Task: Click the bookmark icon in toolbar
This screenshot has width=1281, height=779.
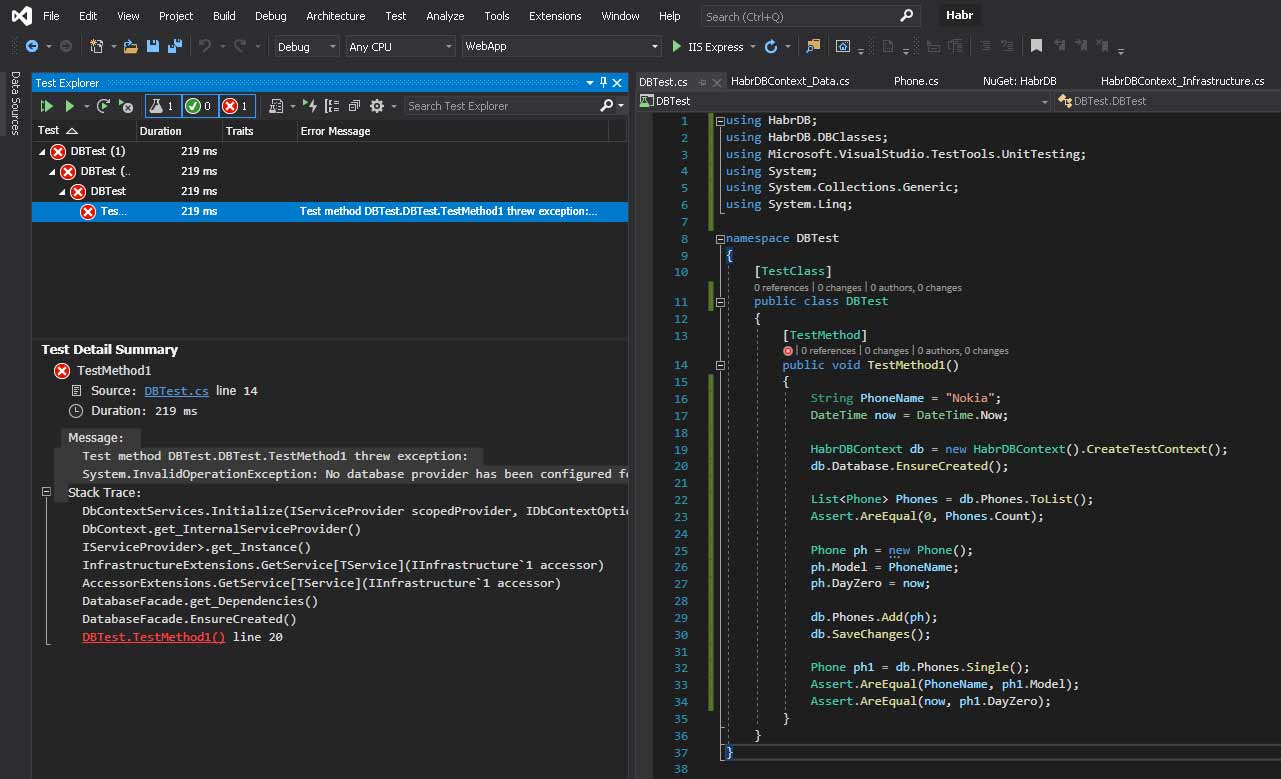Action: click(x=1036, y=46)
